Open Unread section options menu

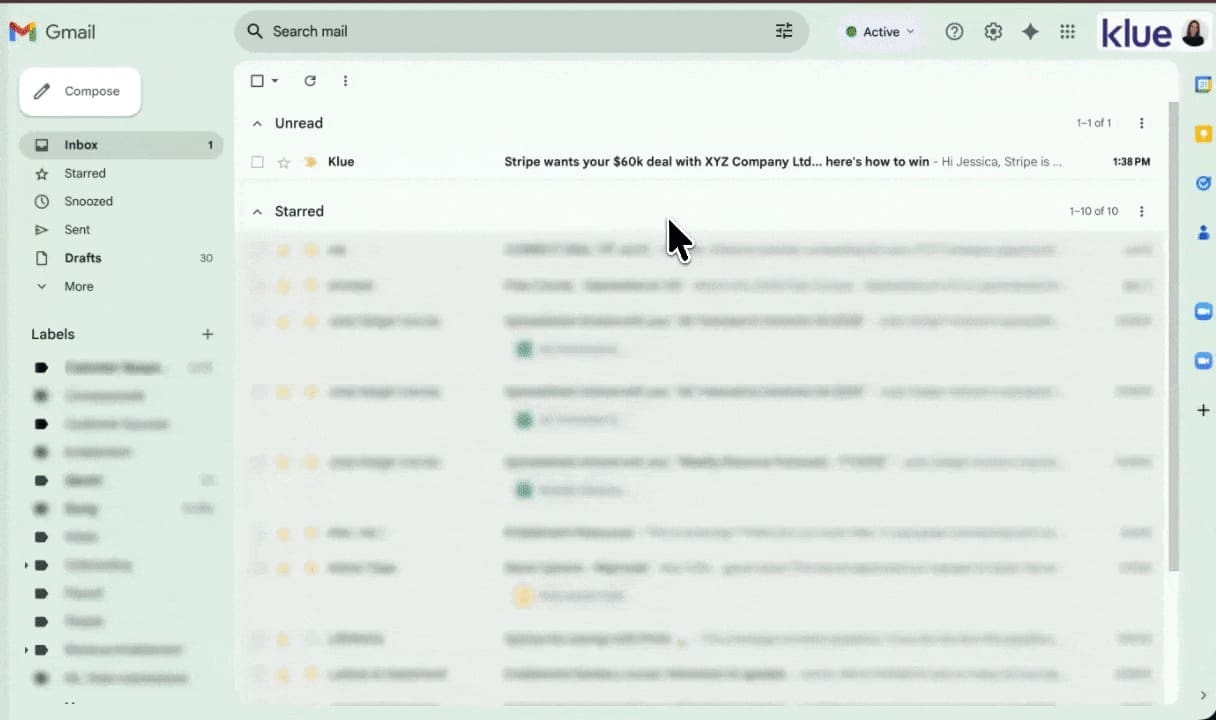coord(1141,123)
